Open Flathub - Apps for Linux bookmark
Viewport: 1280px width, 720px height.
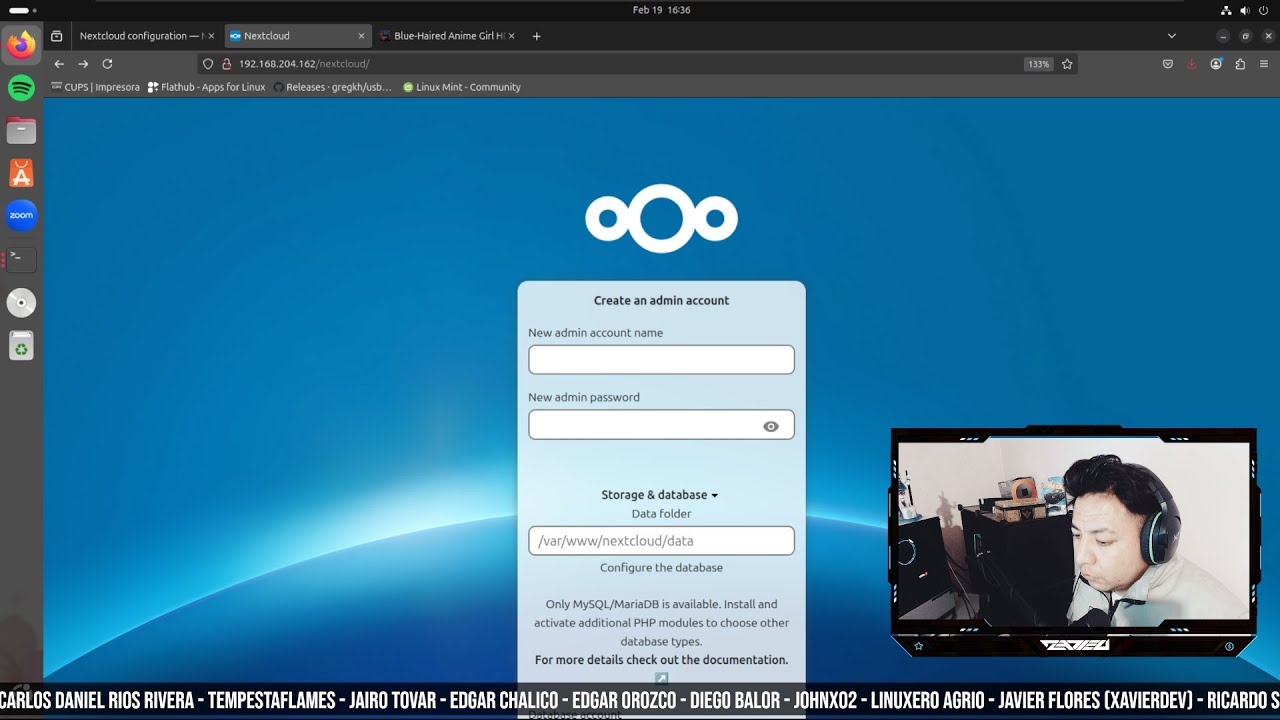pyautogui.click(x=206, y=87)
